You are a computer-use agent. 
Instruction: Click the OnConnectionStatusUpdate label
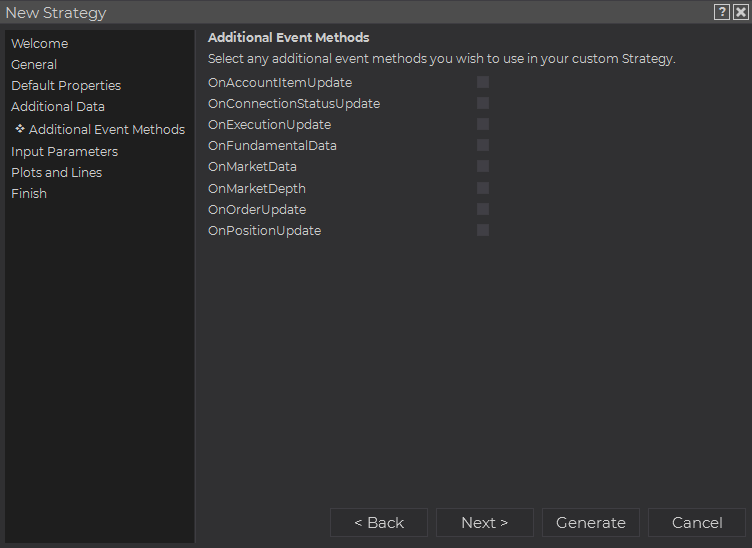coord(294,104)
